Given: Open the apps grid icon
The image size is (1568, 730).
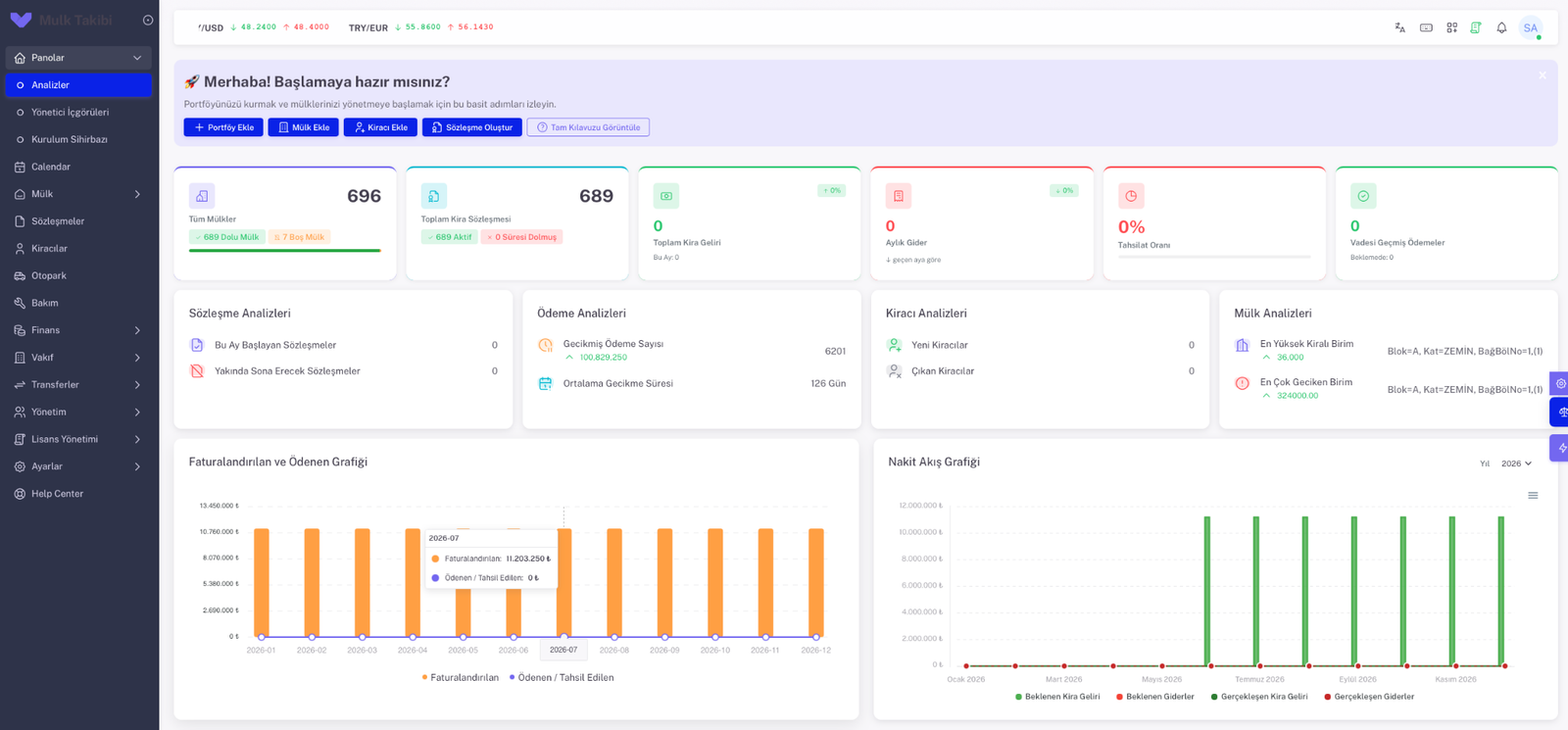Looking at the screenshot, I should pos(1451,27).
